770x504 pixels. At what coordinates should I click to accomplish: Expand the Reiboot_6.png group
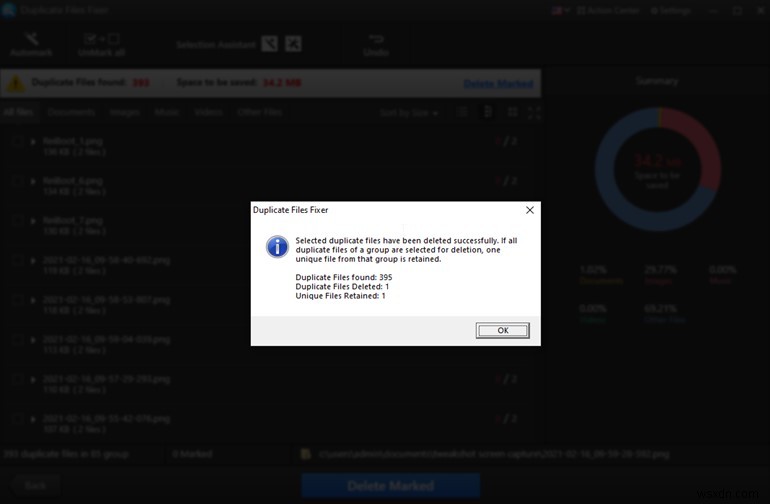click(33, 181)
